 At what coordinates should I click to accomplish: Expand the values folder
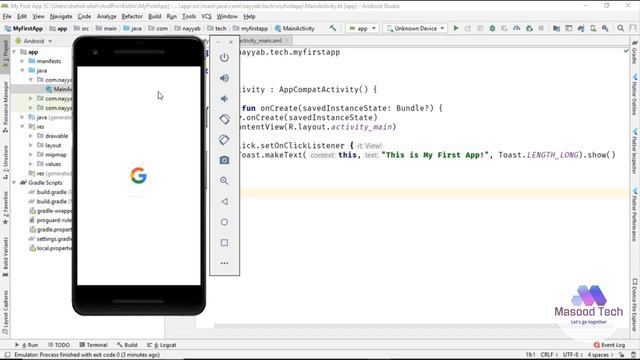(x=31, y=164)
